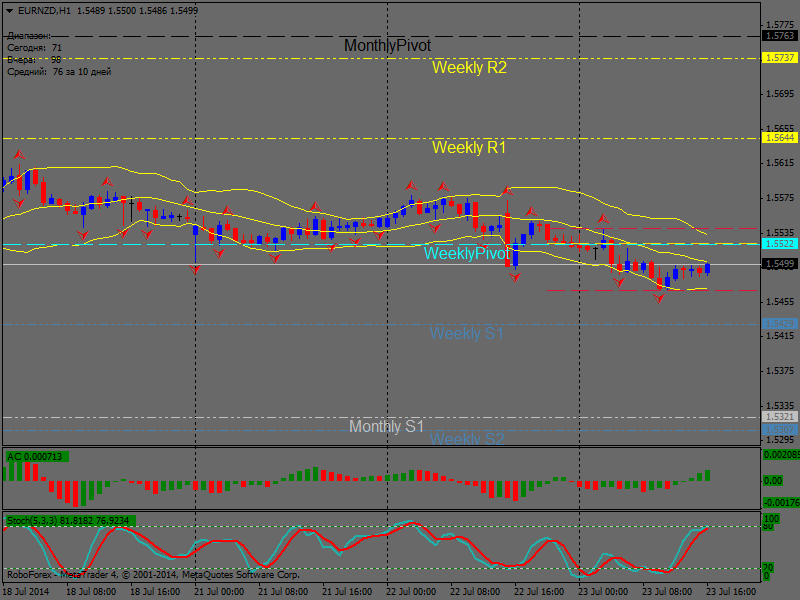
Task: Click the Weekly R1 label text
Action: (469, 147)
